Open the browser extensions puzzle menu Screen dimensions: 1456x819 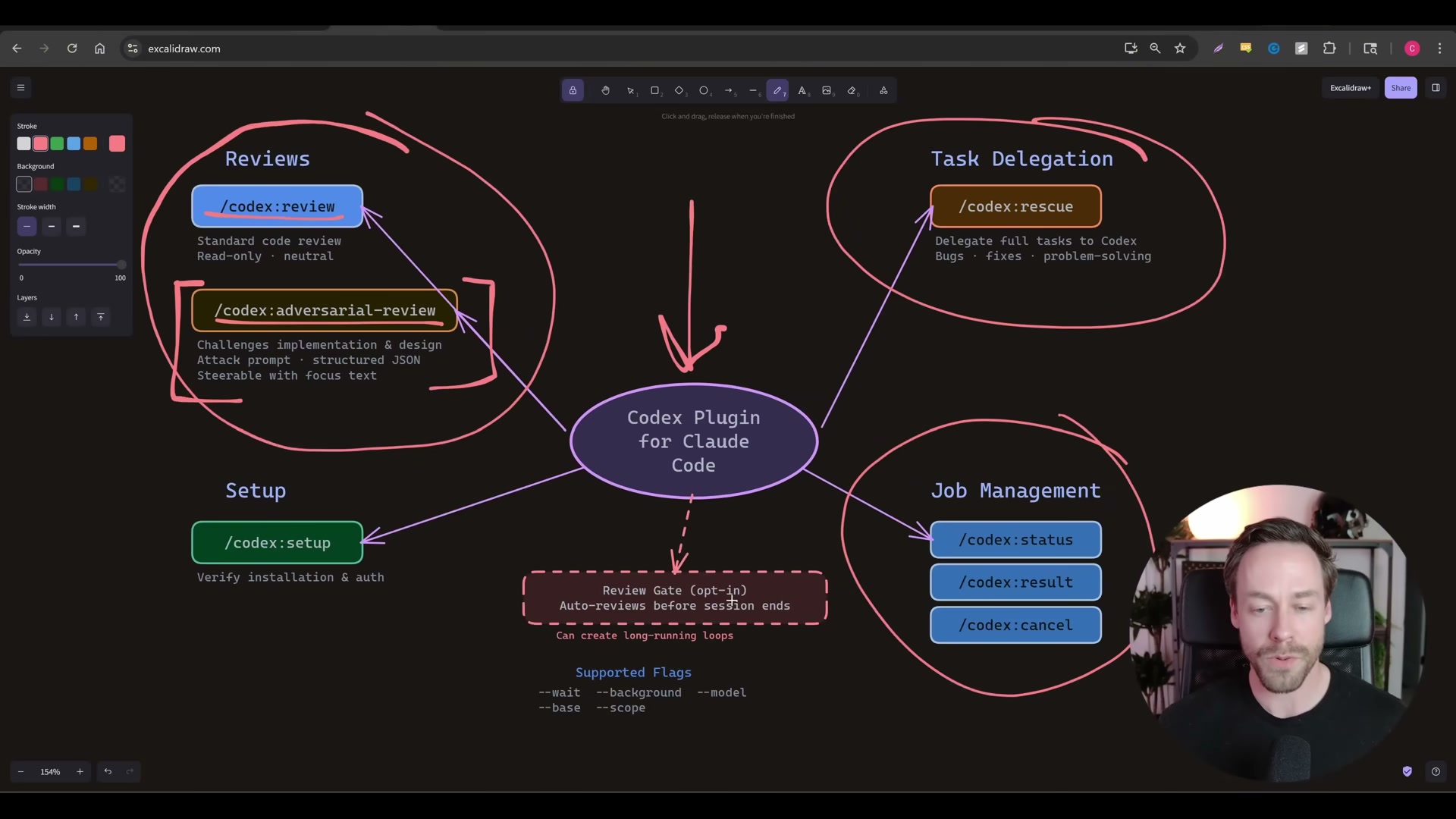1329,49
